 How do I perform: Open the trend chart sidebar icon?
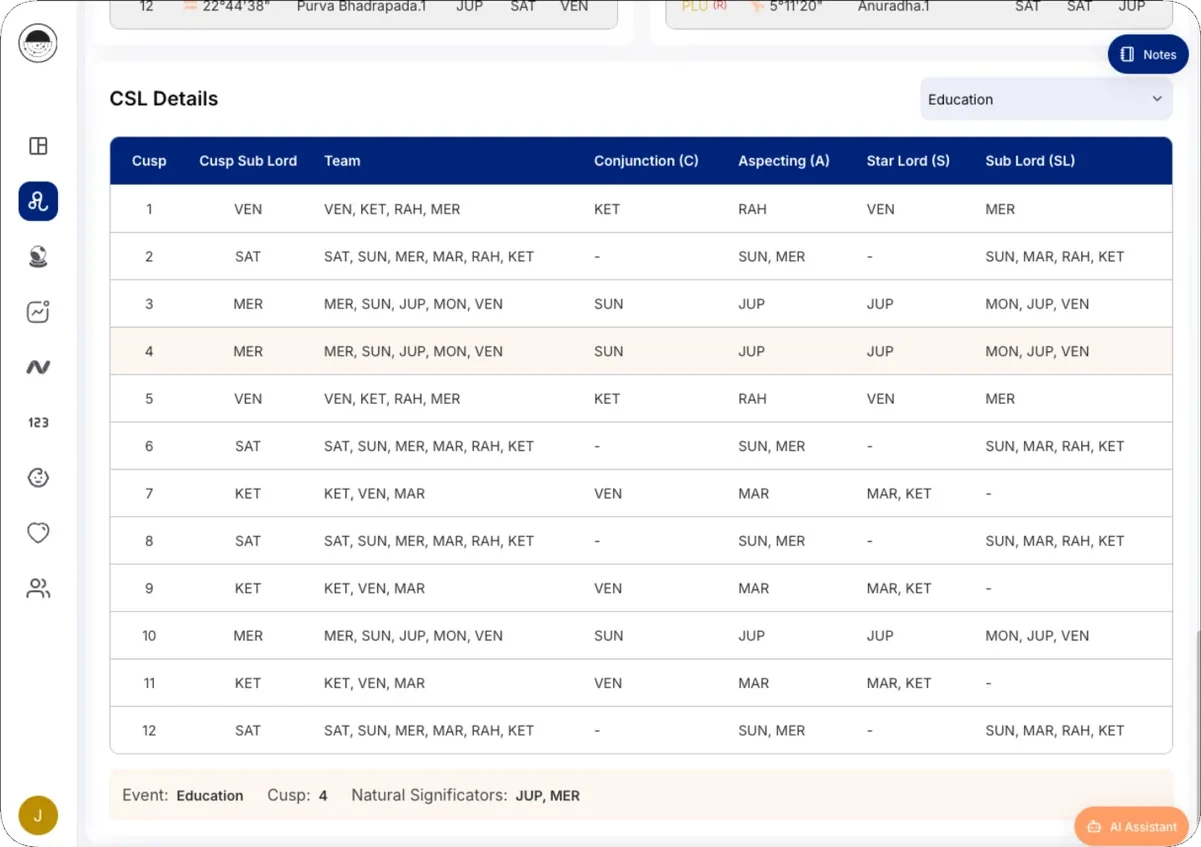(38, 312)
